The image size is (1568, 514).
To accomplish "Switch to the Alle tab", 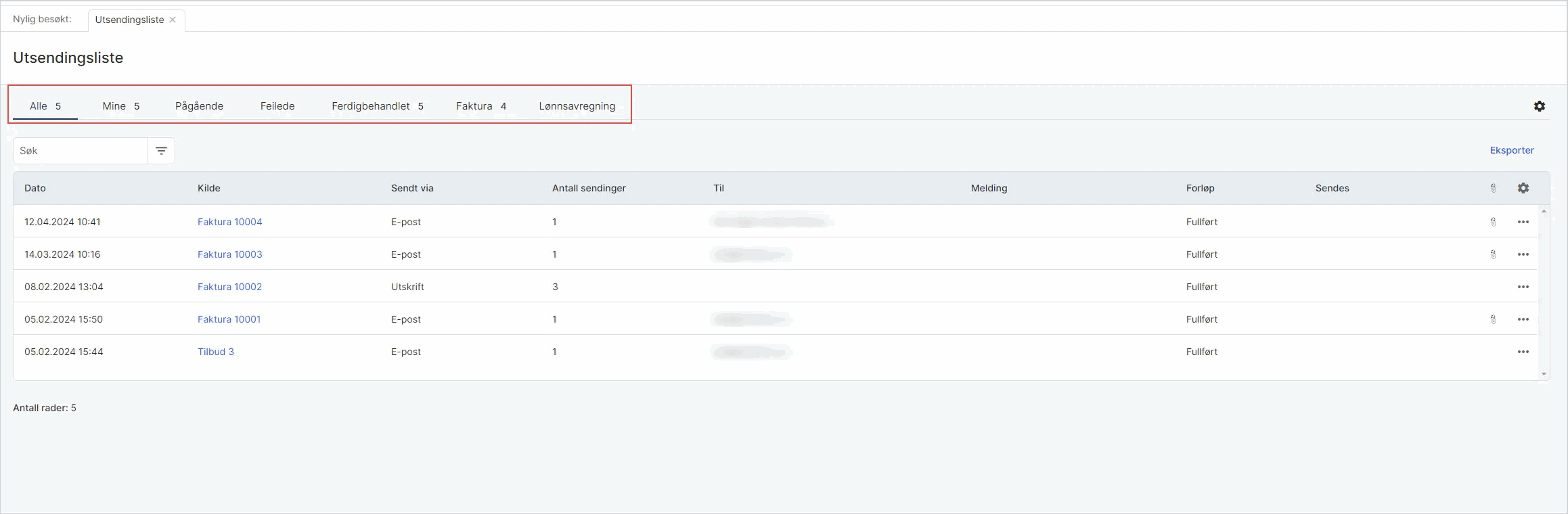I will click(45, 106).
